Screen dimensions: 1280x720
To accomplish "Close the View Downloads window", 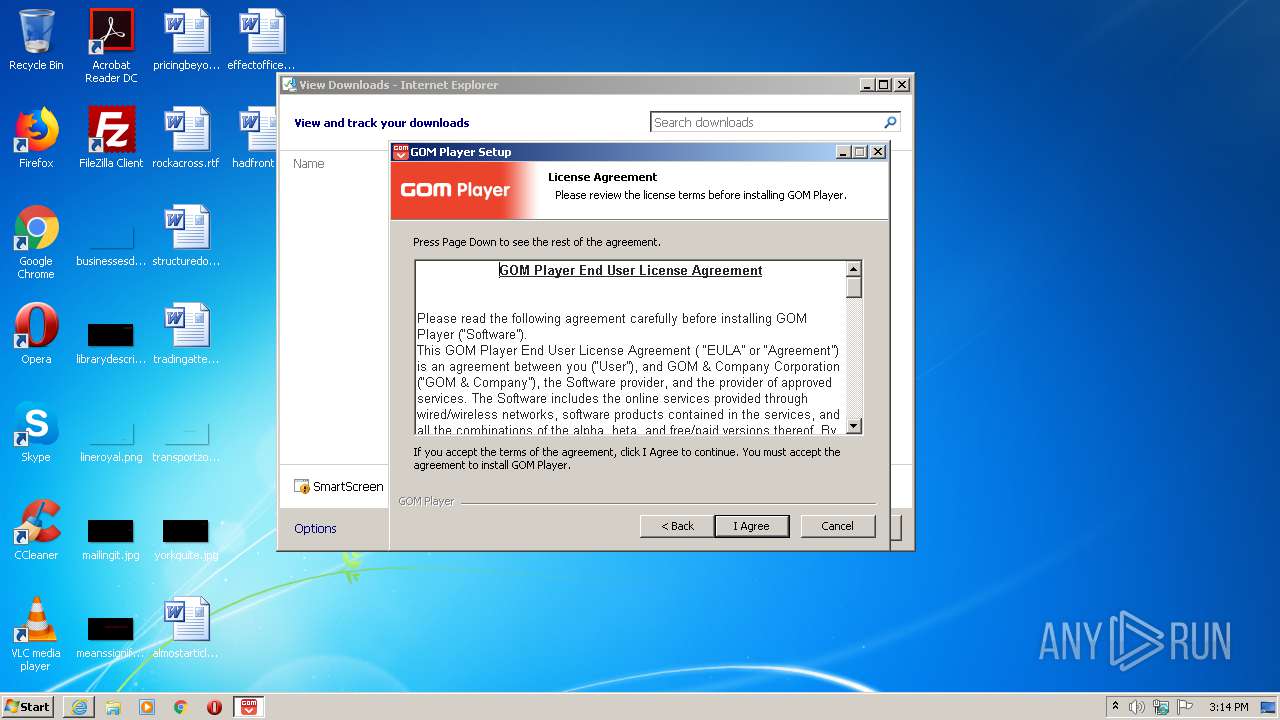I will (902, 85).
